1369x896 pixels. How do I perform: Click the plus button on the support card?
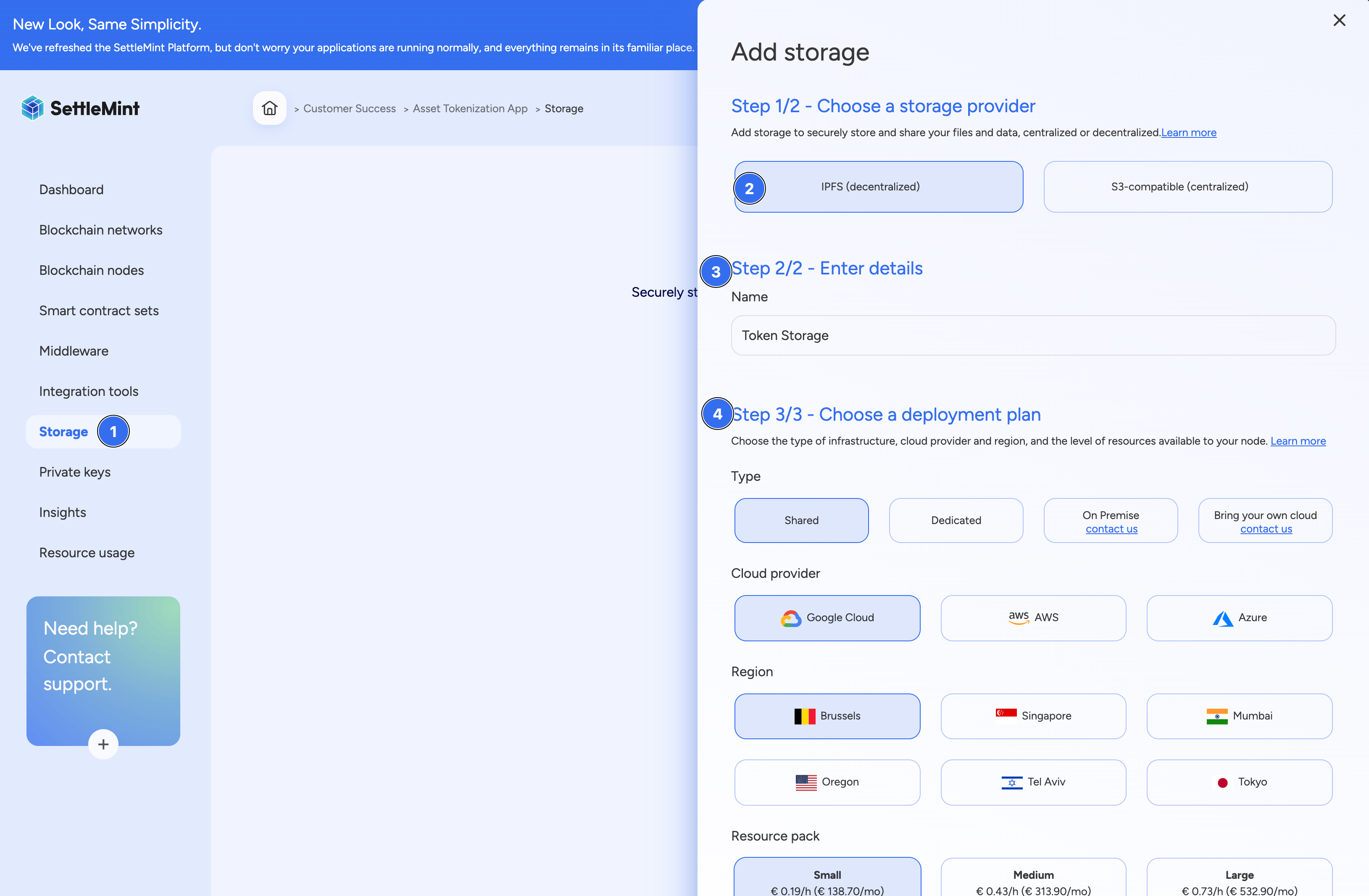point(103,743)
